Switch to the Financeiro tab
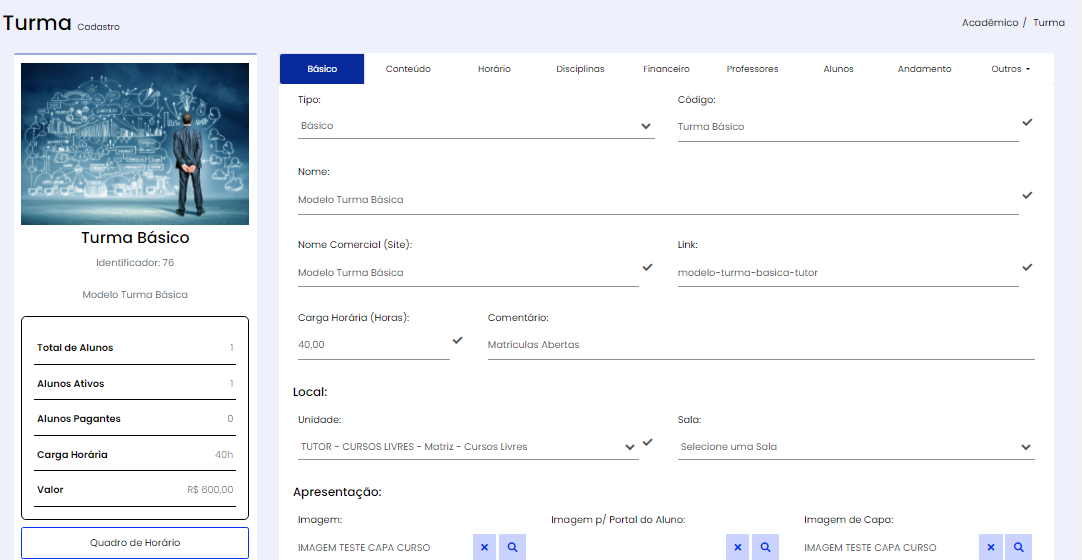The width and height of the screenshot is (1082, 560). click(666, 69)
